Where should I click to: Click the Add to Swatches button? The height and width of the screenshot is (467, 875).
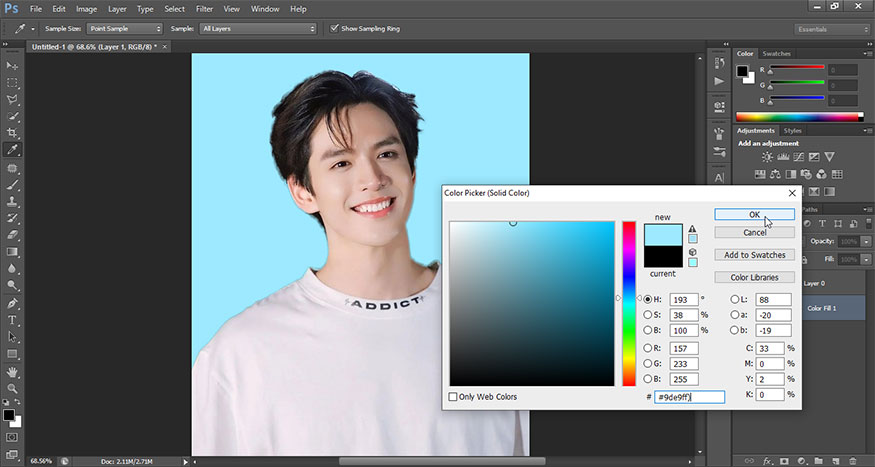click(754, 255)
